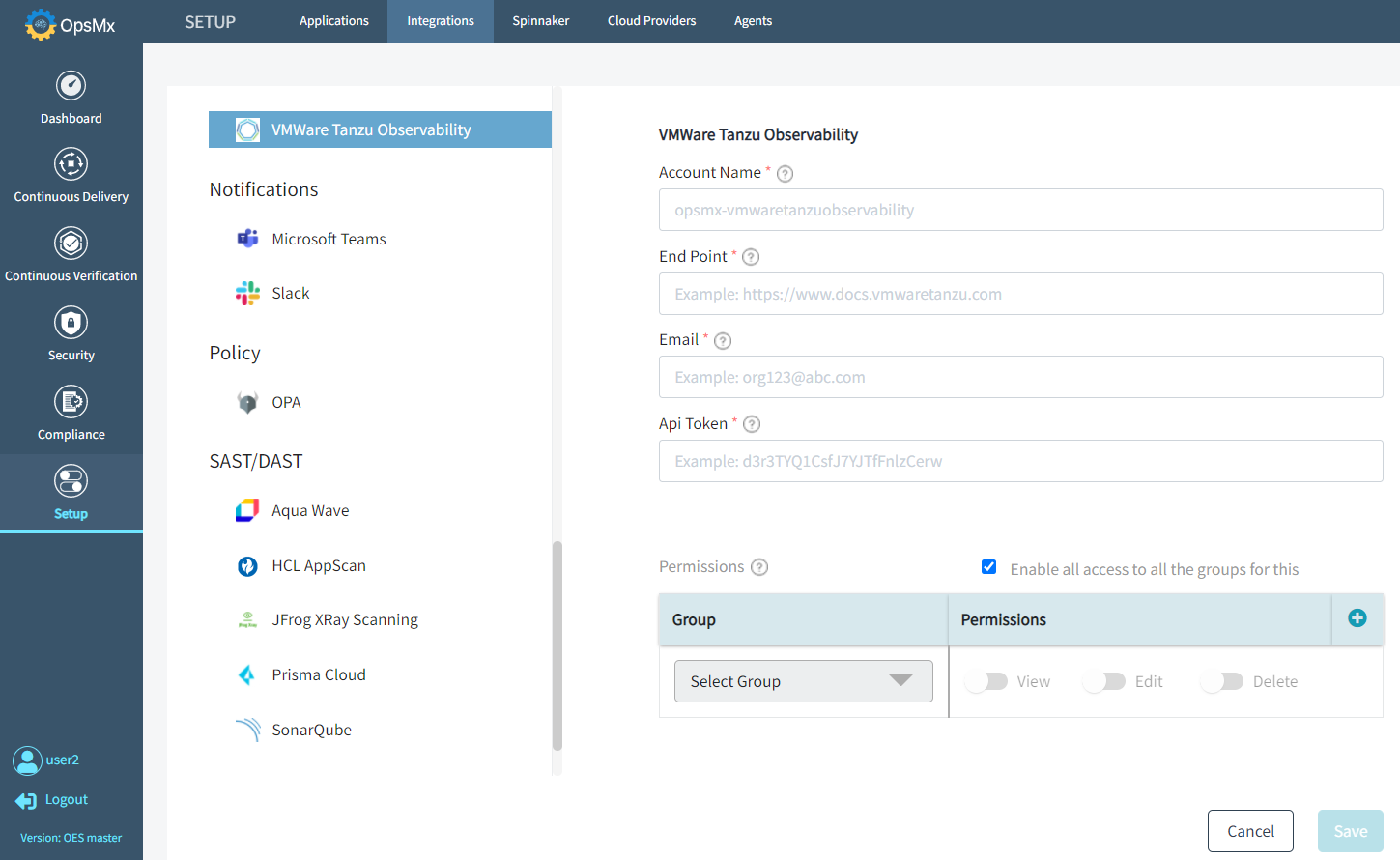Open the Compliance section
This screenshot has width=1400, height=860.
click(x=71, y=401)
